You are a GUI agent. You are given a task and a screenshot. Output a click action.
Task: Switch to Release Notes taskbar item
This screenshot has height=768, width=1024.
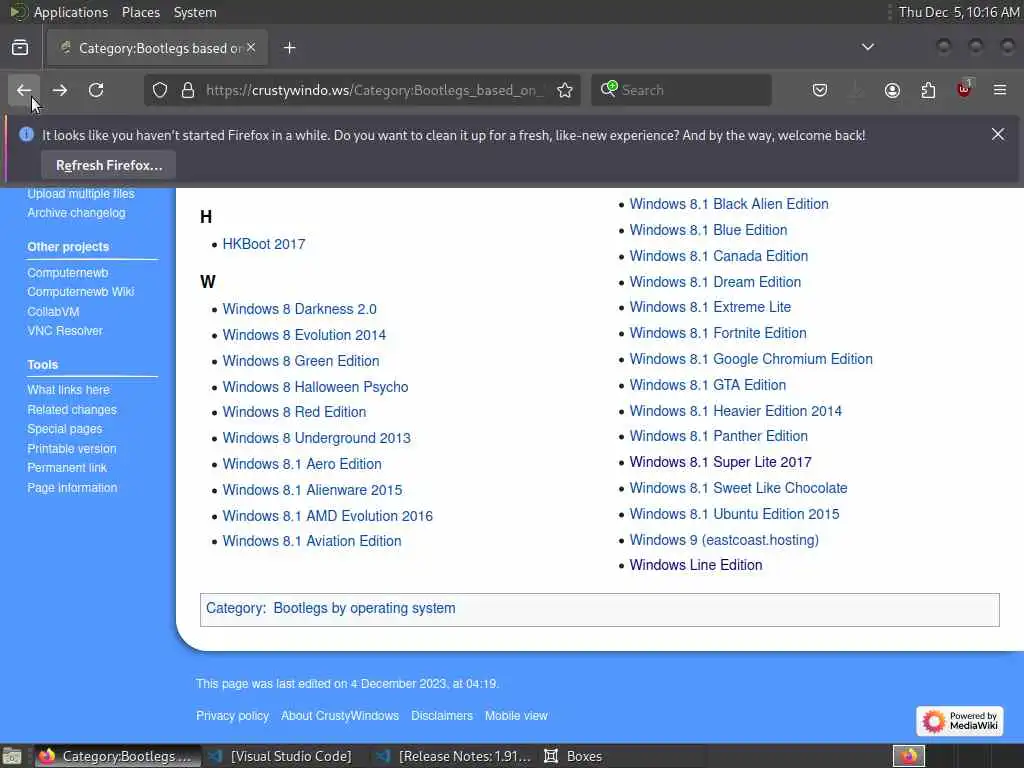pos(456,756)
